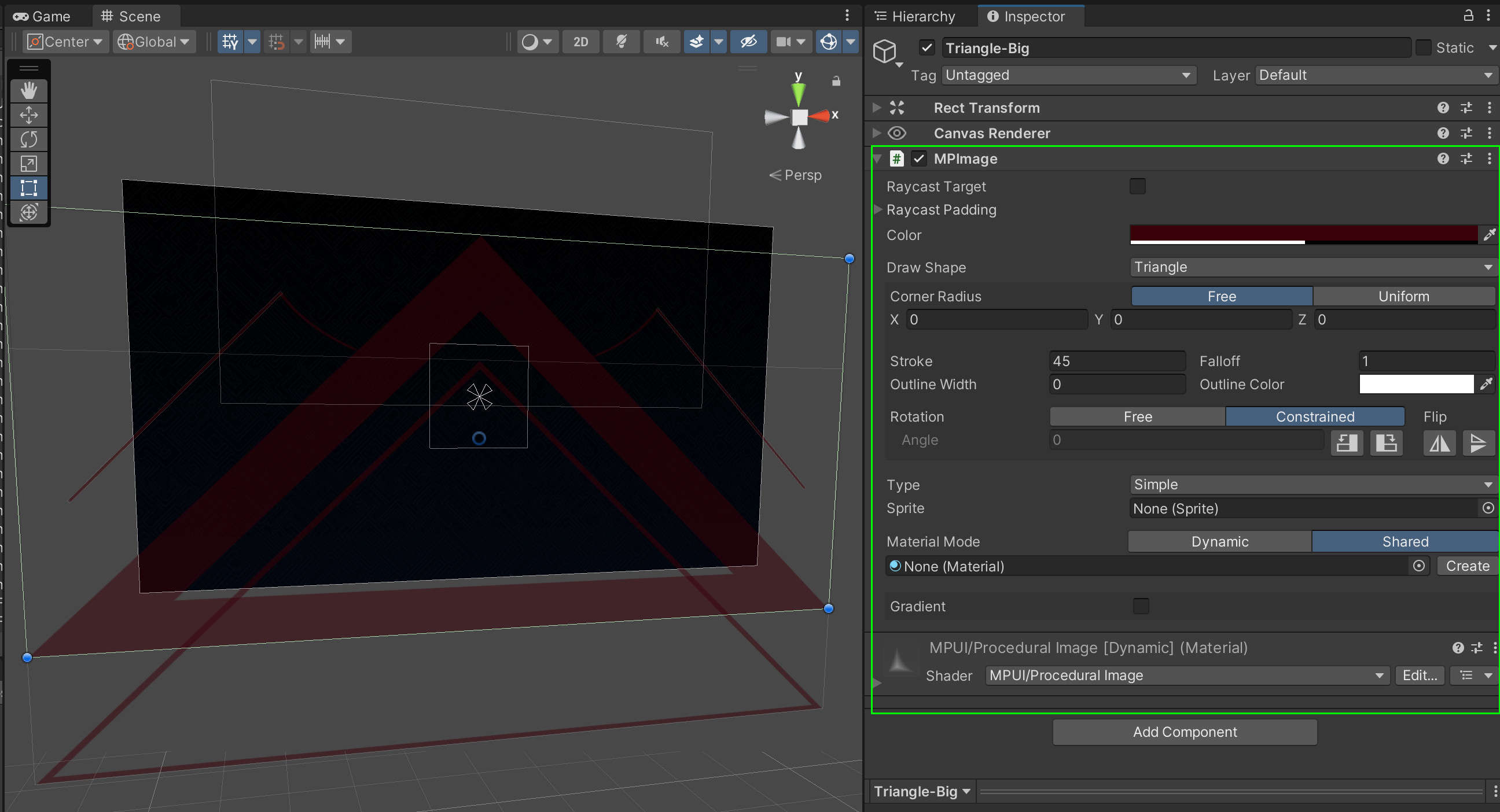
Task: Click Create next to None Material
Action: [1466, 565]
